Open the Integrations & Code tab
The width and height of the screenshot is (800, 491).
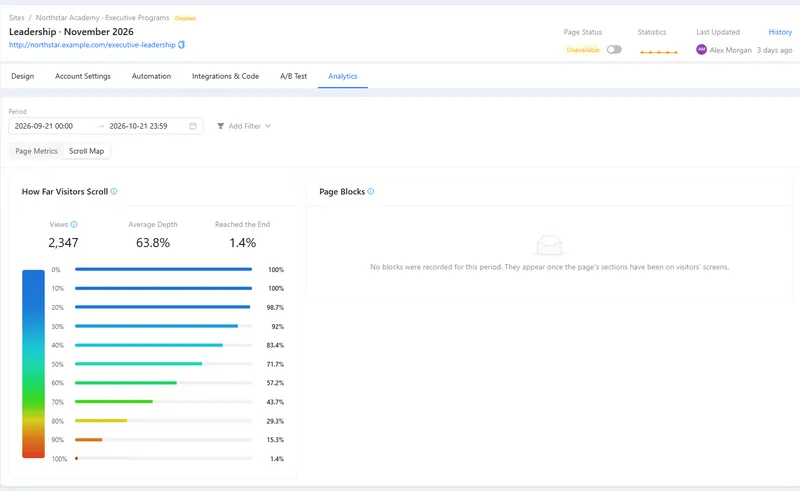(226, 76)
